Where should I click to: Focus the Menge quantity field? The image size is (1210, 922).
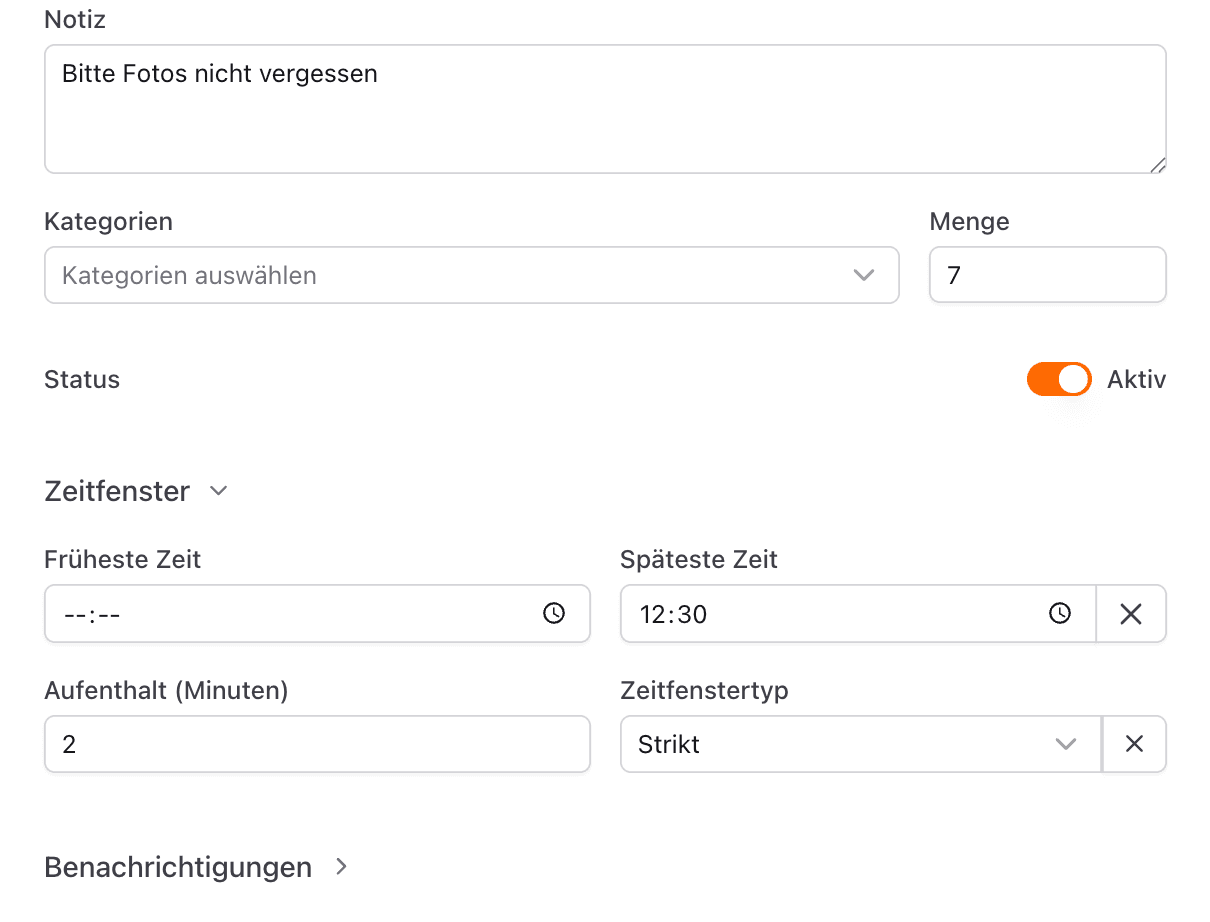[1046, 275]
